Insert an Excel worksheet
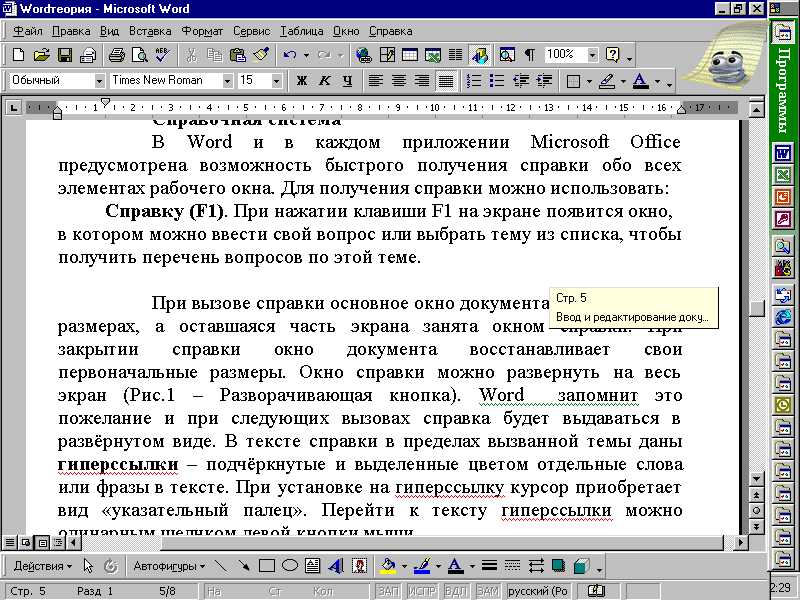Viewport: 800px width, 600px height. 433,55
